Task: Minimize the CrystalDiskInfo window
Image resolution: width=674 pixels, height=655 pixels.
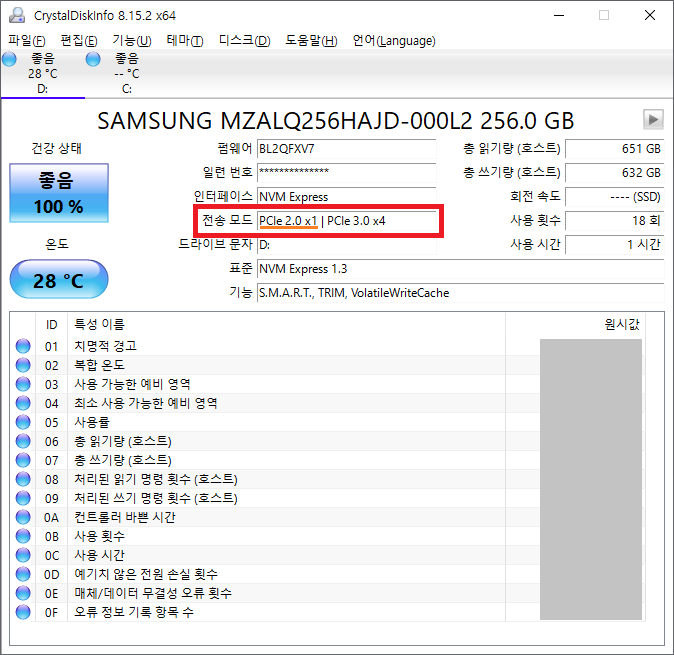Action: (559, 15)
